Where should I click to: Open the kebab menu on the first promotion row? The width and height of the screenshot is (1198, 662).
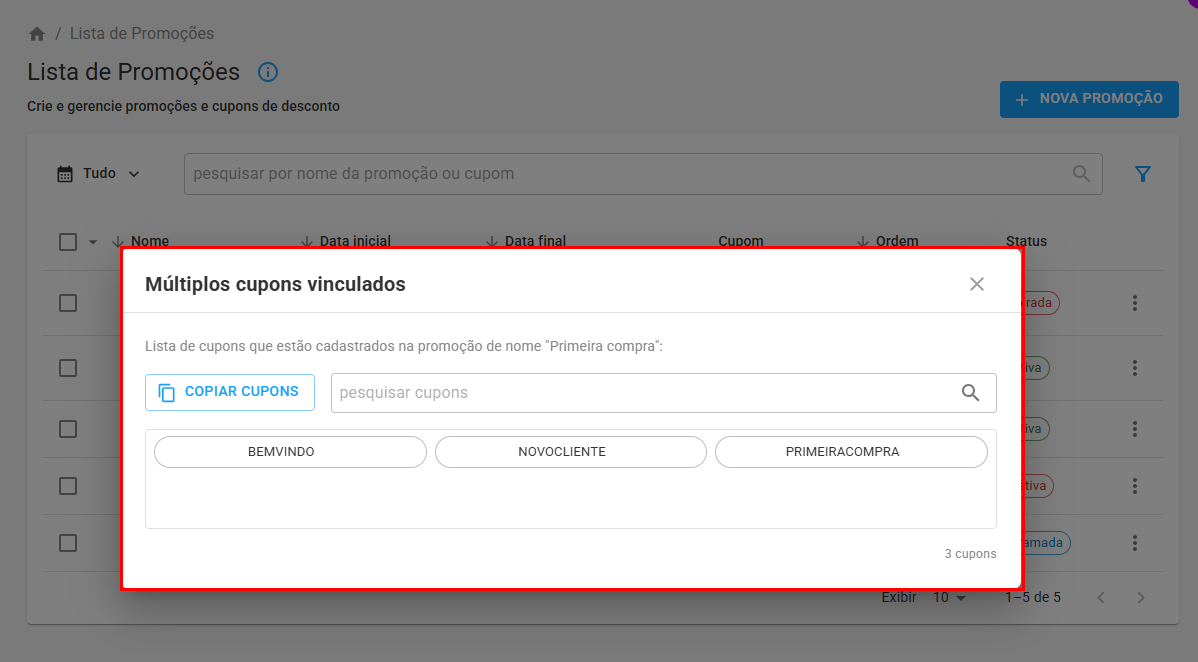tap(1135, 302)
